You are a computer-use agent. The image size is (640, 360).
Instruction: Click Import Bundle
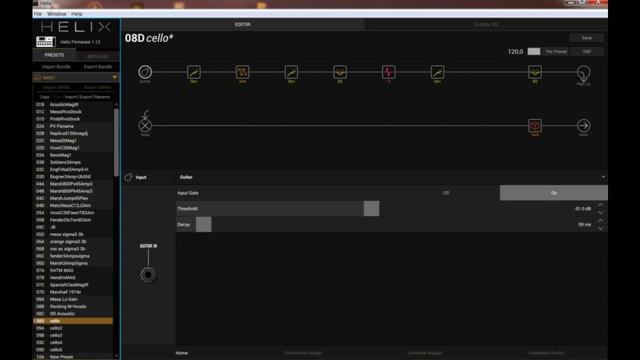(x=56, y=67)
